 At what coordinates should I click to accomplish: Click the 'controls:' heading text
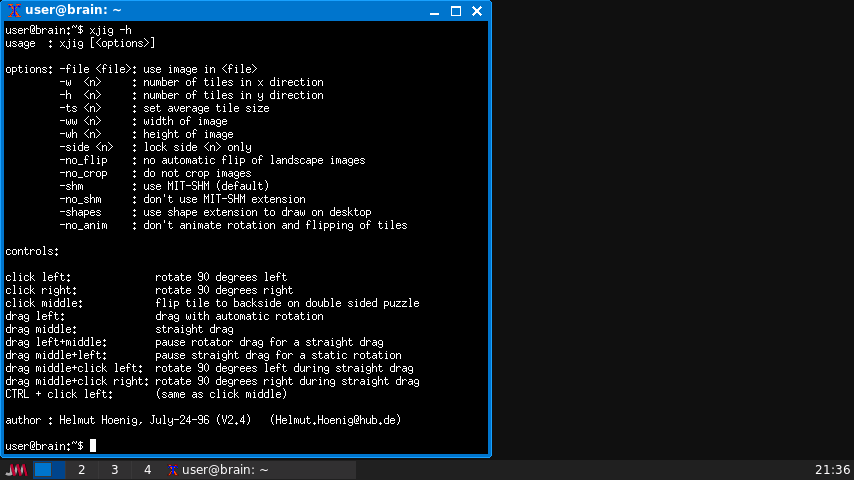click(x=32, y=251)
